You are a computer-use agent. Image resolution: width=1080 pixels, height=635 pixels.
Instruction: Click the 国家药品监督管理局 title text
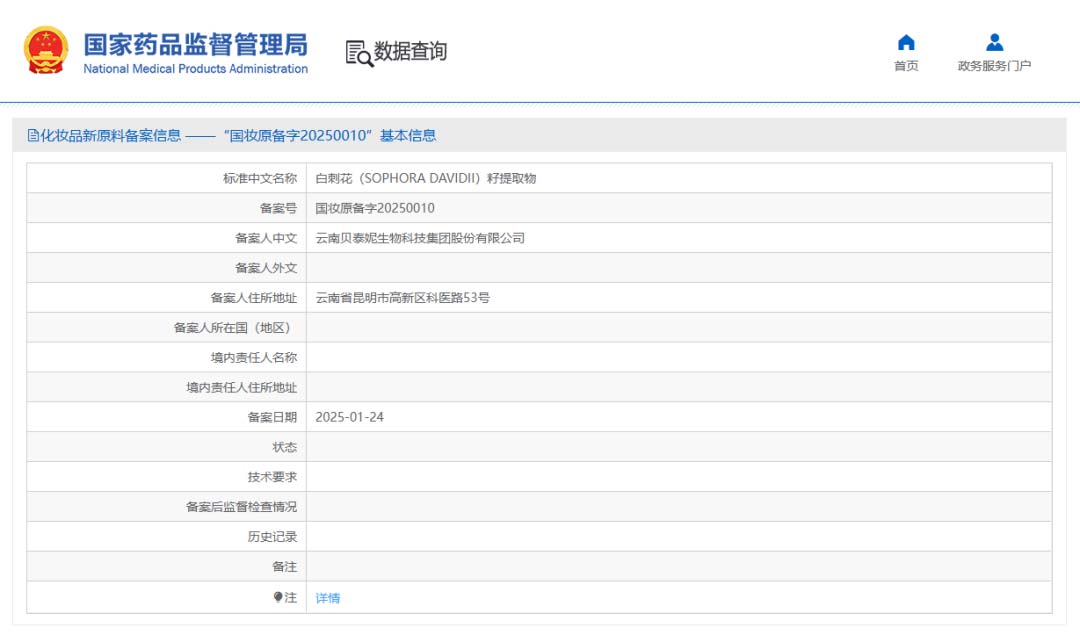click(195, 44)
